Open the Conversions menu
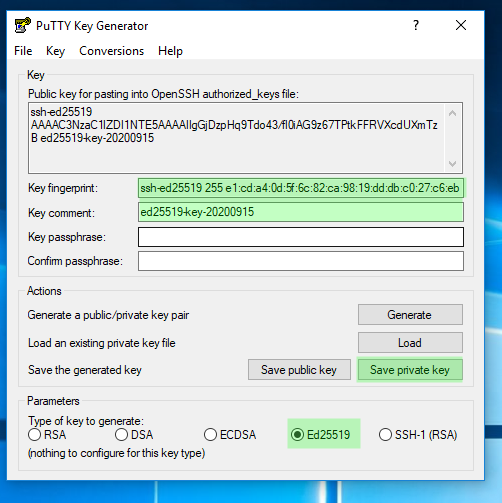This screenshot has height=503, width=502. tap(112, 51)
